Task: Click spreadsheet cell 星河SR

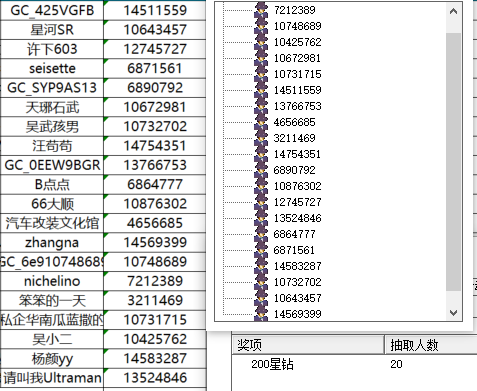Action: pyautogui.click(x=52, y=30)
